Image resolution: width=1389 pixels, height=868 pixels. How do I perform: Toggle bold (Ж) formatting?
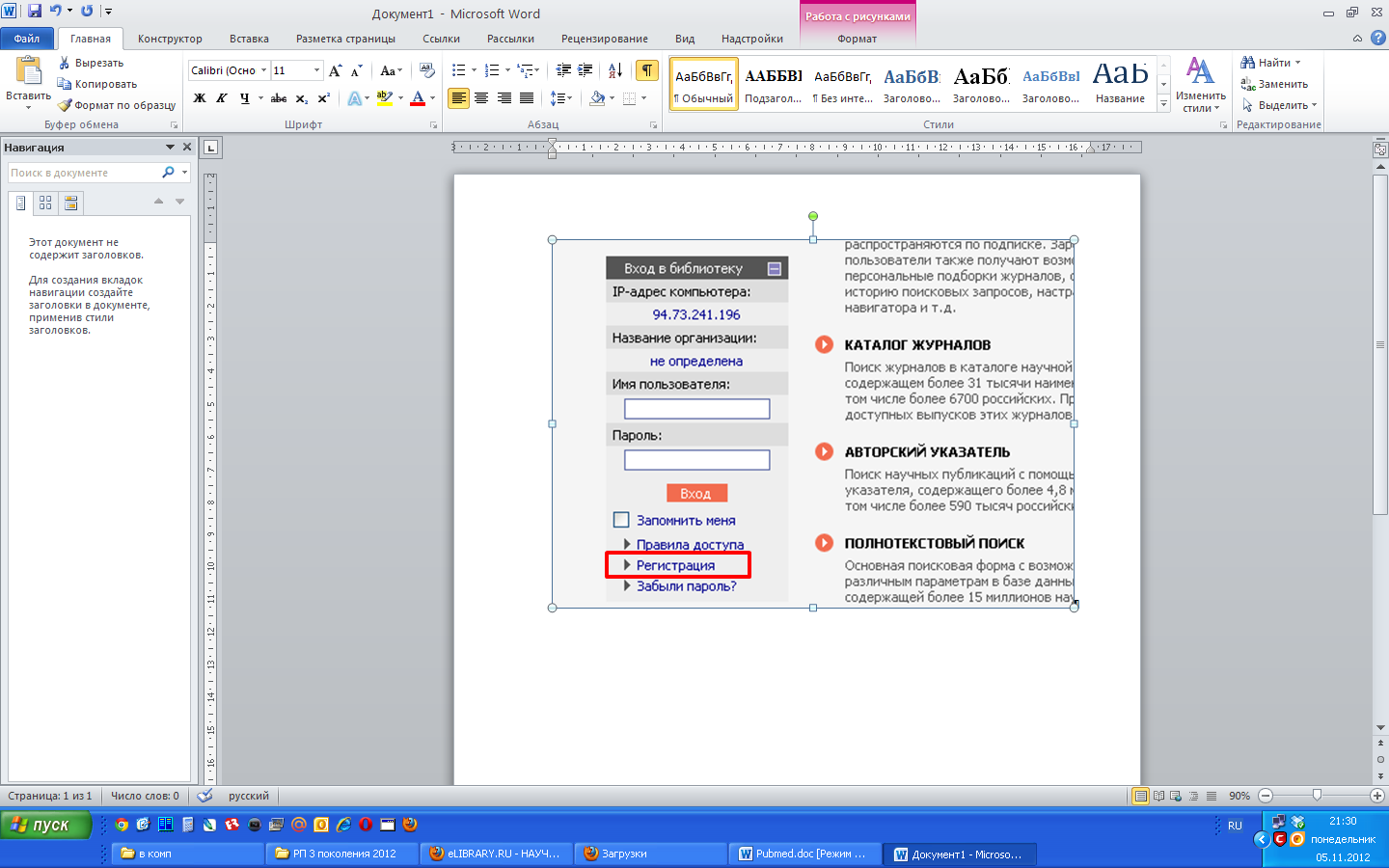pos(200,98)
